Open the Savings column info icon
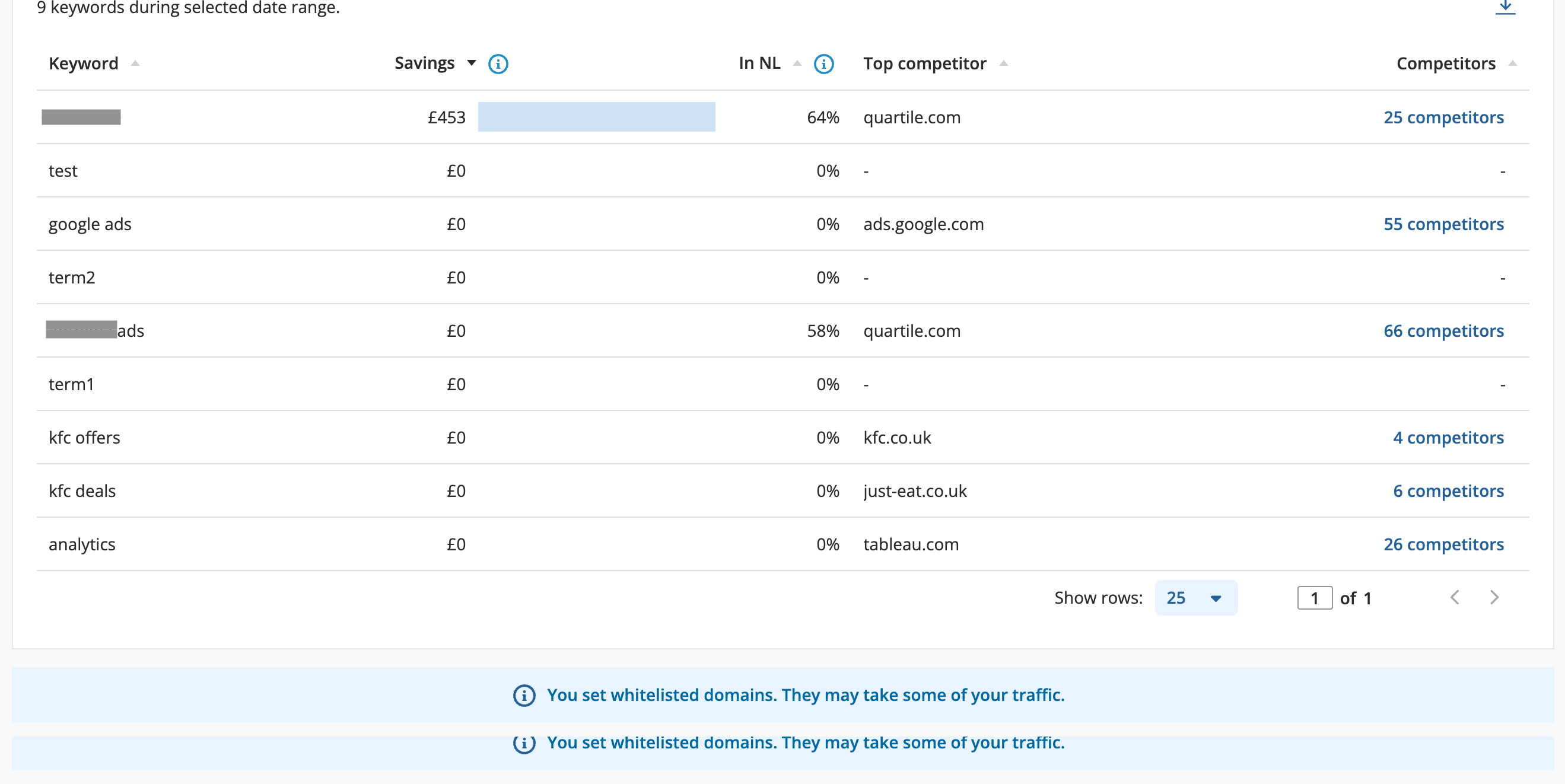The height and width of the screenshot is (784, 1565). (498, 64)
